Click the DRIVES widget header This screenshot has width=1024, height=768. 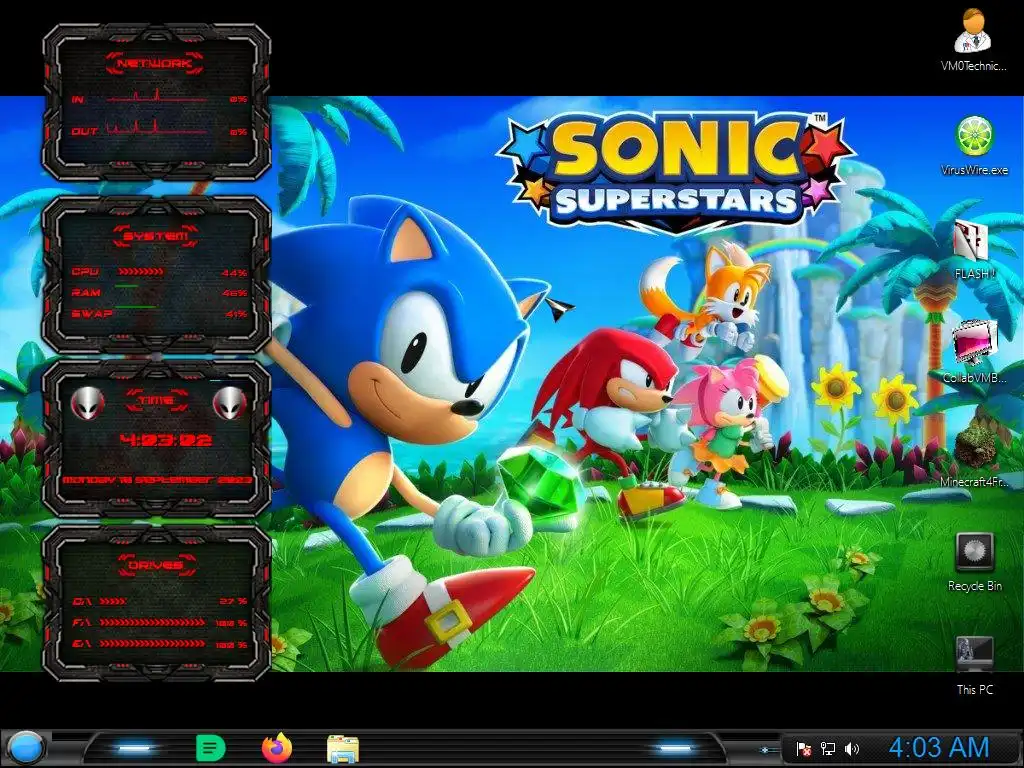tap(156, 565)
